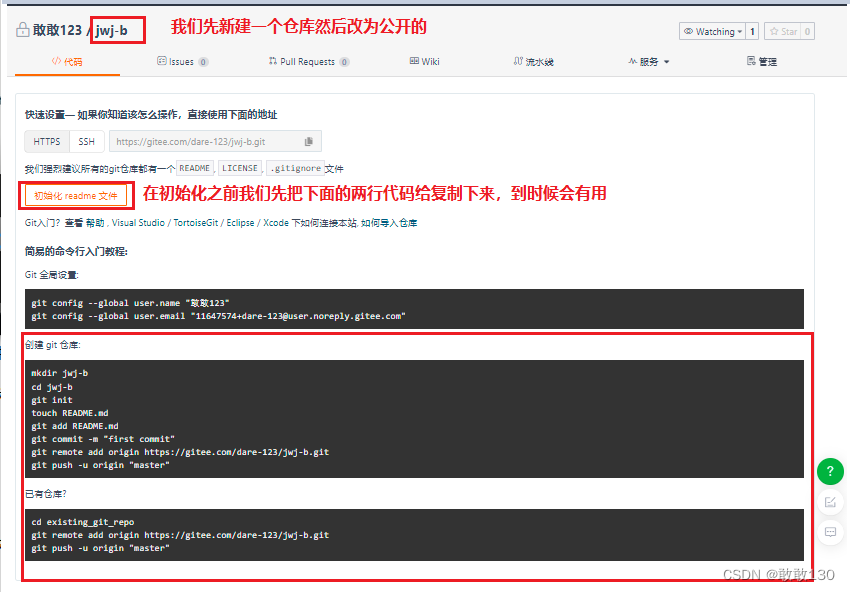Open the Watching dropdown
This screenshot has width=850, height=592.
[712, 31]
